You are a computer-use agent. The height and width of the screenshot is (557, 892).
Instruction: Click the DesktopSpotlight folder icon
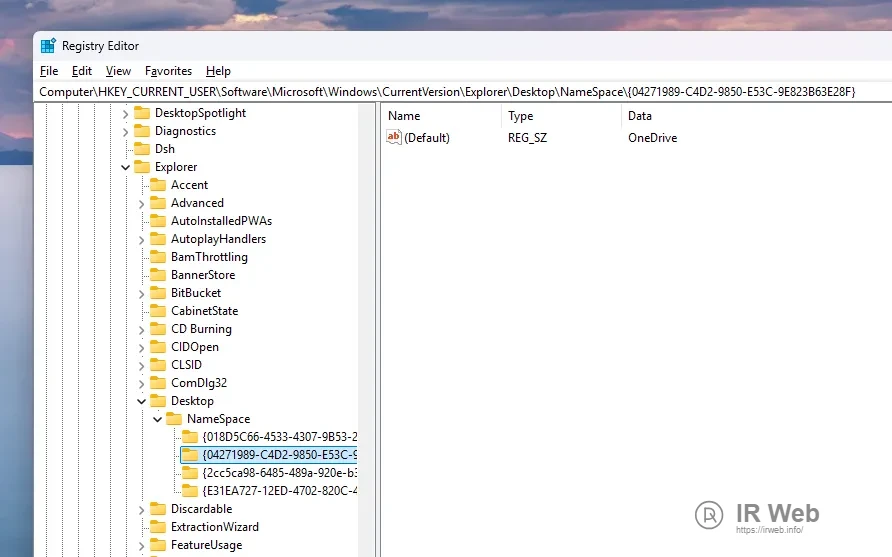click(142, 113)
